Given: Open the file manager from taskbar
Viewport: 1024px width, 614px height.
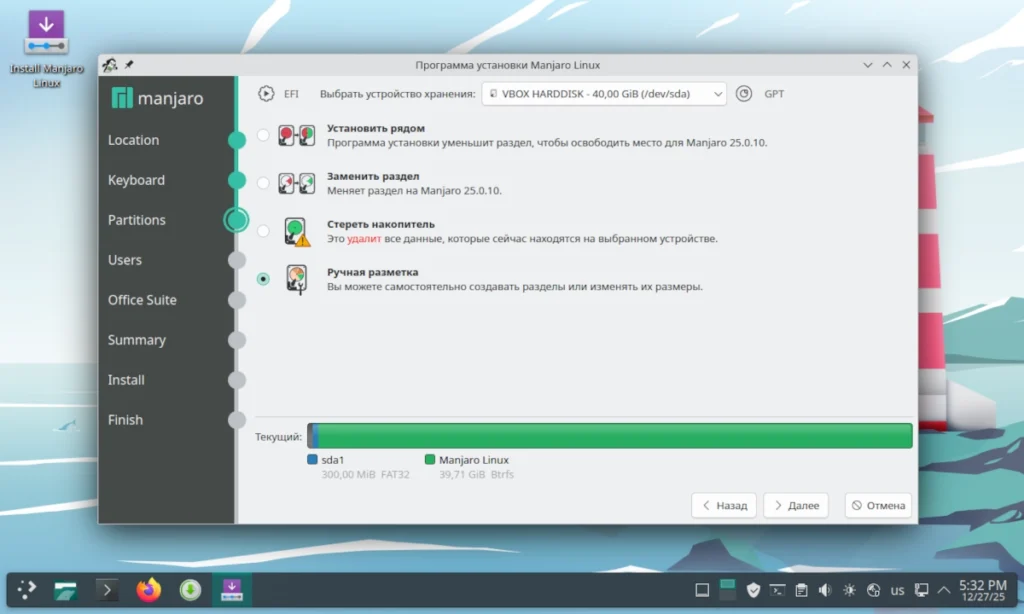Looking at the screenshot, I should coord(65,590).
